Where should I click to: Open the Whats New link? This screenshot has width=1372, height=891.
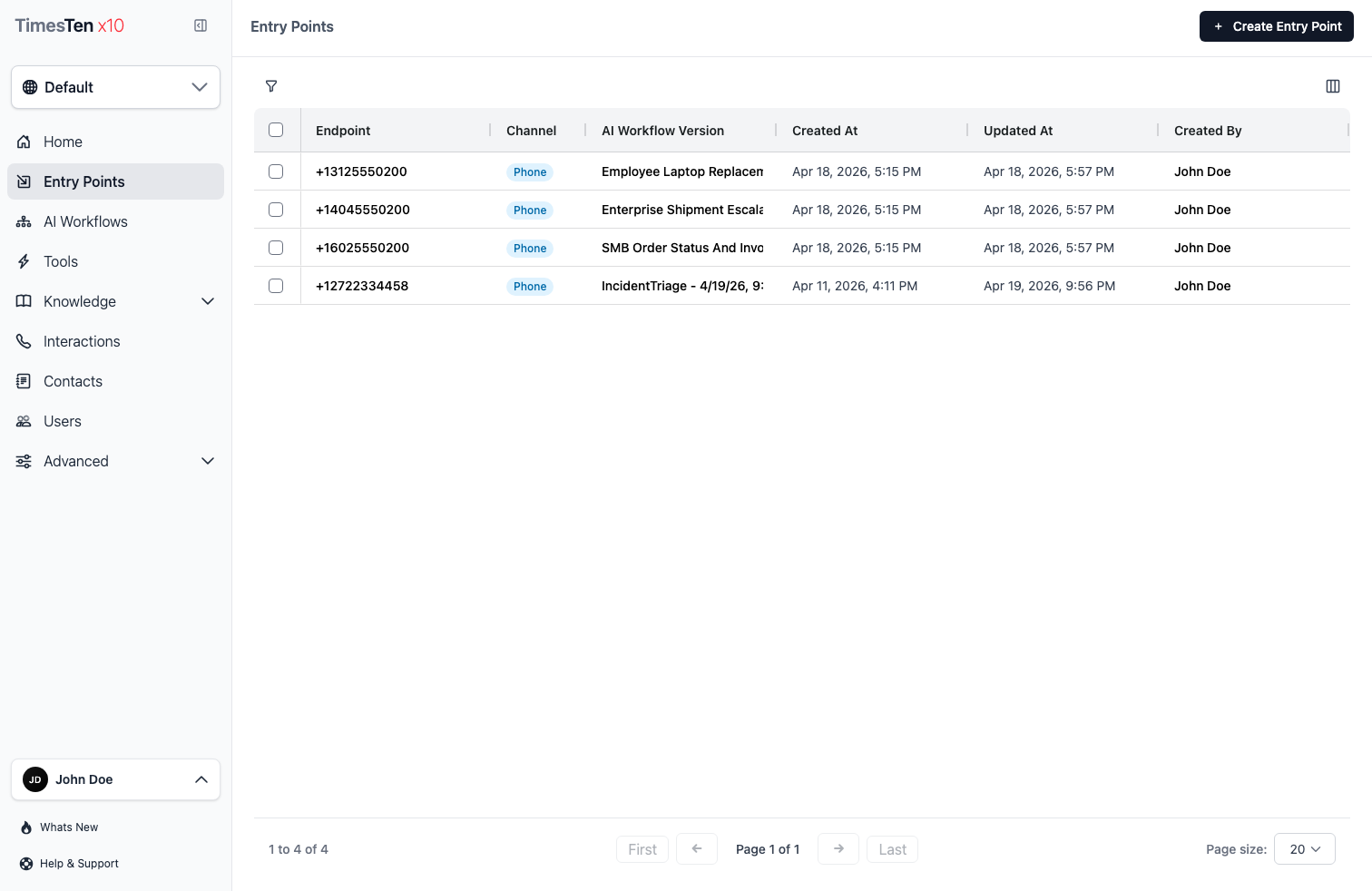[x=69, y=827]
